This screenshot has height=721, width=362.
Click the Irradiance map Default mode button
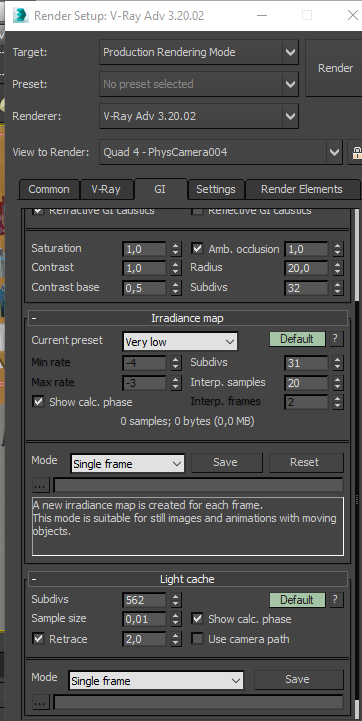[x=297, y=339]
